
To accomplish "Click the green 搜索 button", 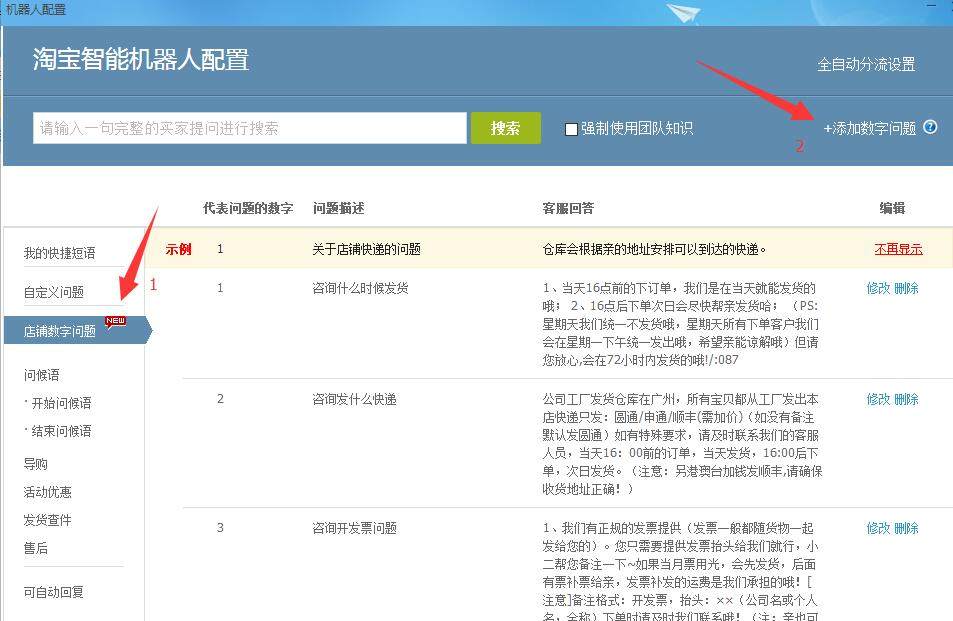I will tap(505, 128).
